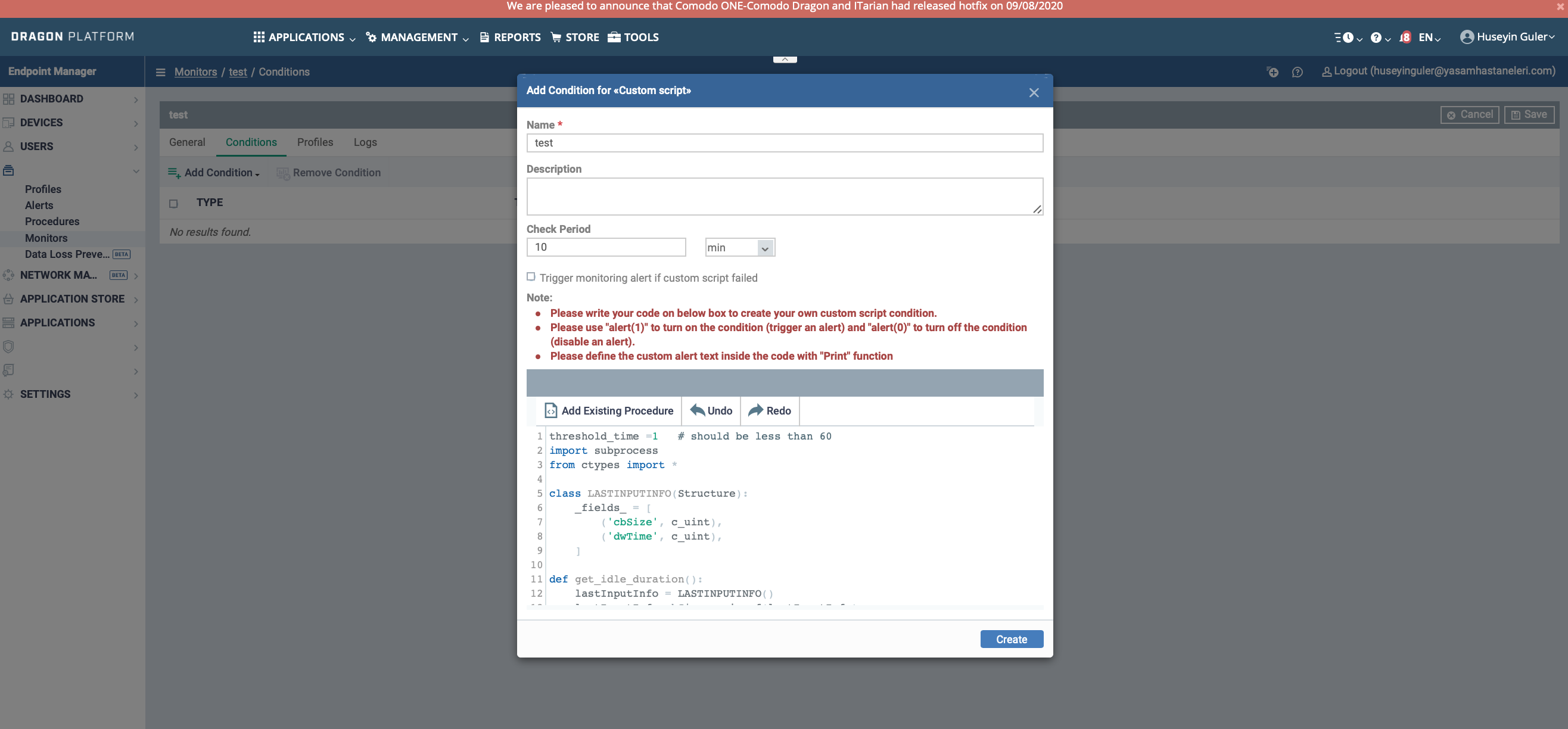Image resolution: width=1568 pixels, height=729 pixels.
Task: Click the add device icon in header
Action: pos(1272,72)
